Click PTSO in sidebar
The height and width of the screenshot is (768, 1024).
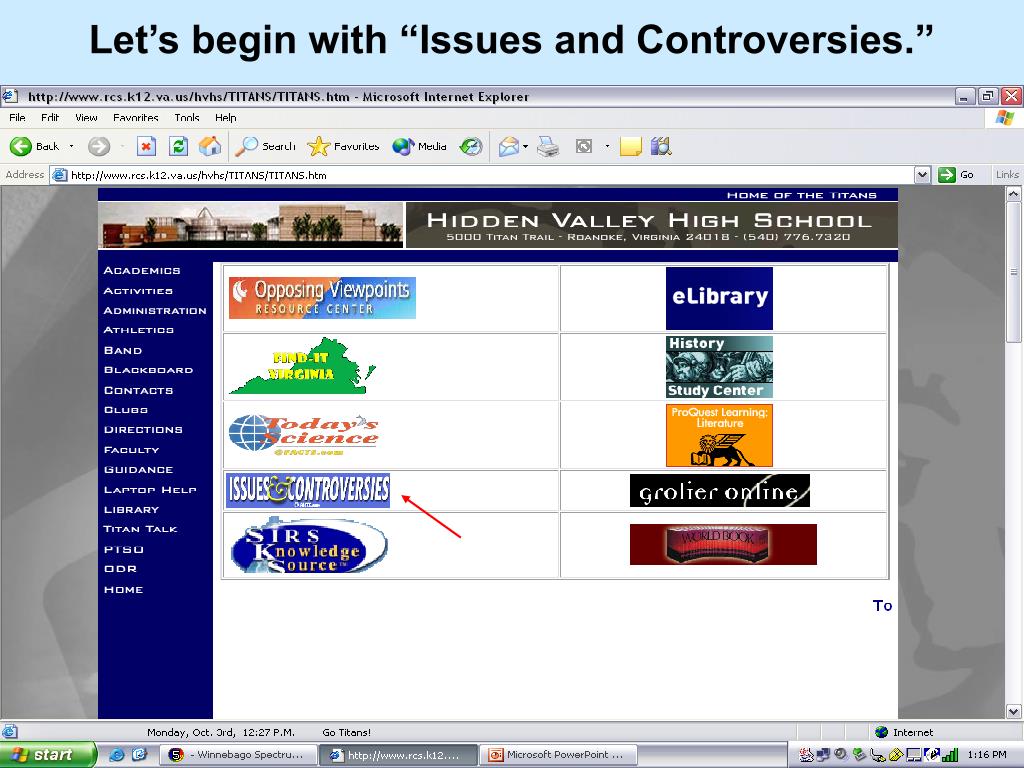tap(123, 549)
